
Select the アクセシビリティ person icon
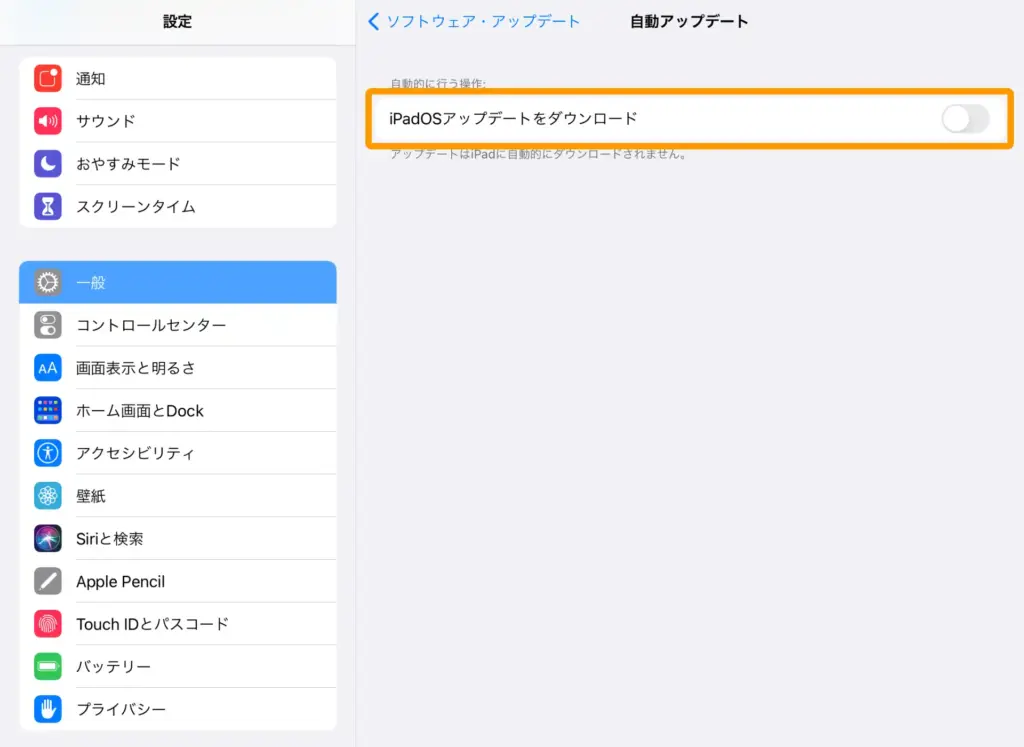click(47, 452)
